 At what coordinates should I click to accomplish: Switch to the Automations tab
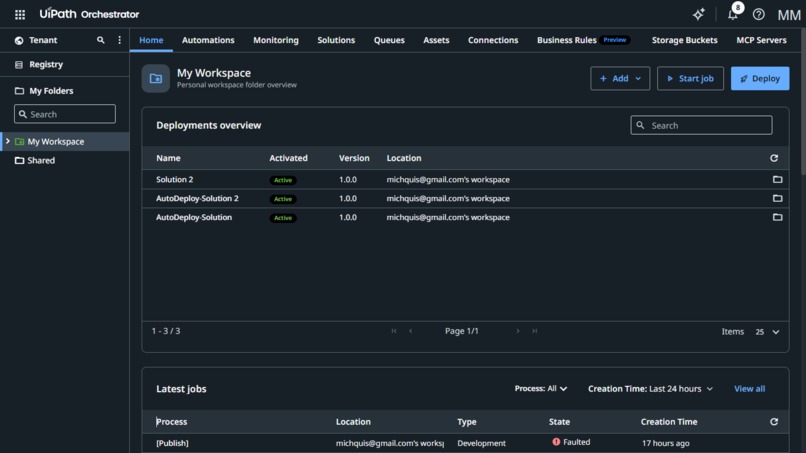tap(208, 40)
